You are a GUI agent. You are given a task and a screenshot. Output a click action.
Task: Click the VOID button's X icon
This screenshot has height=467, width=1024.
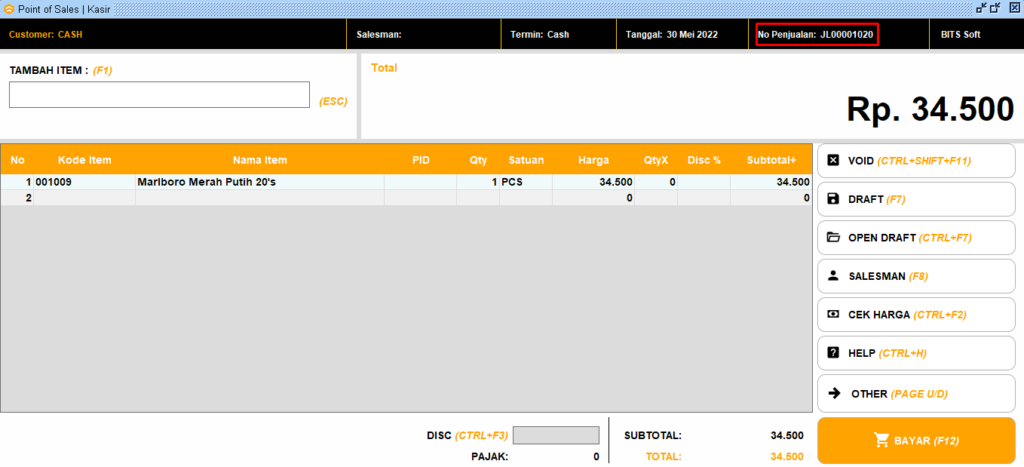[833, 161]
